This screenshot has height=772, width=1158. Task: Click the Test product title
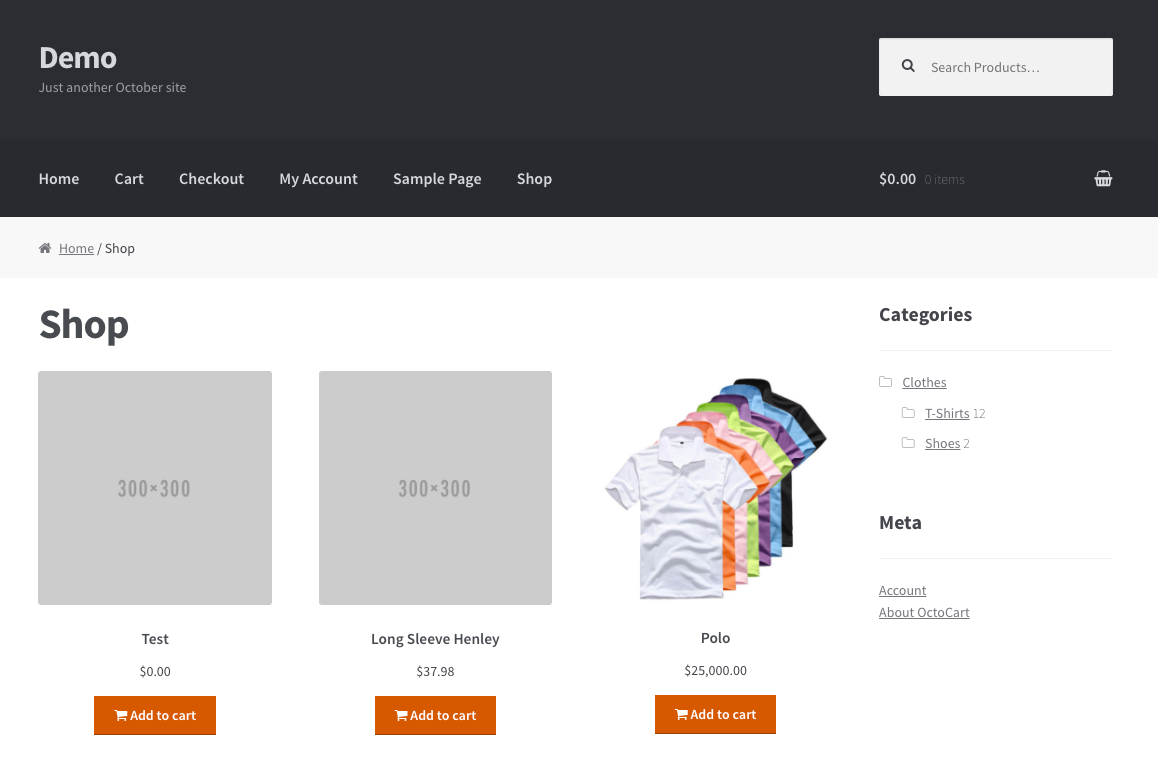(x=155, y=639)
